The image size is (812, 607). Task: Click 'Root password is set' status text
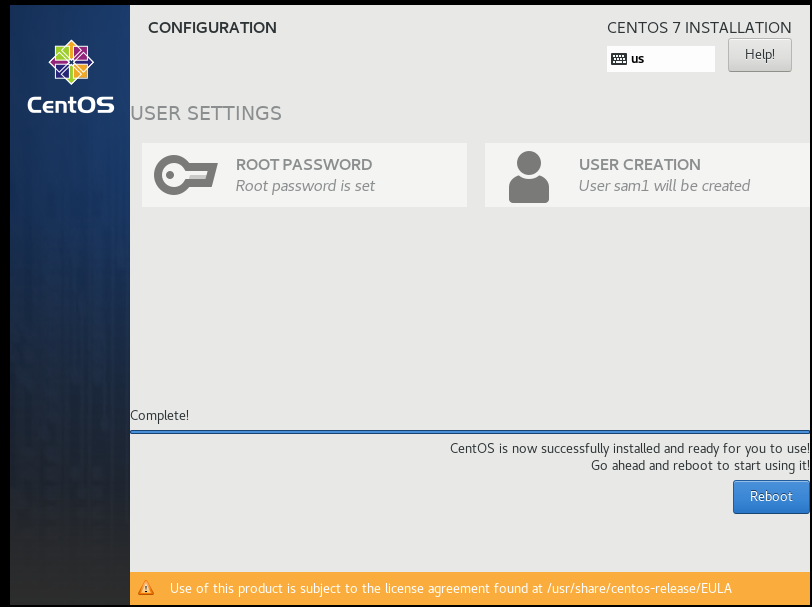(x=305, y=186)
